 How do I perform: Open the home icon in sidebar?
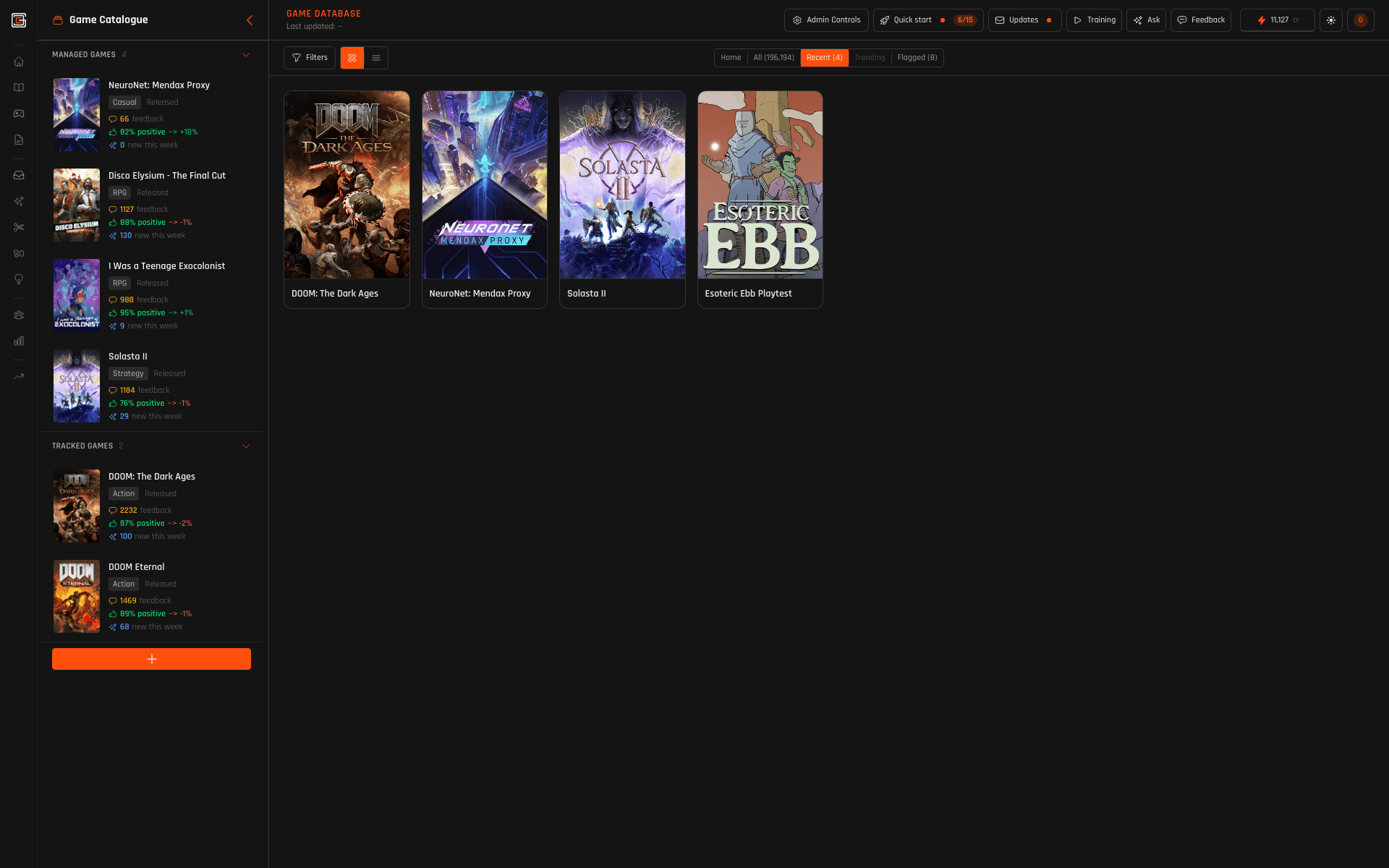(19, 61)
